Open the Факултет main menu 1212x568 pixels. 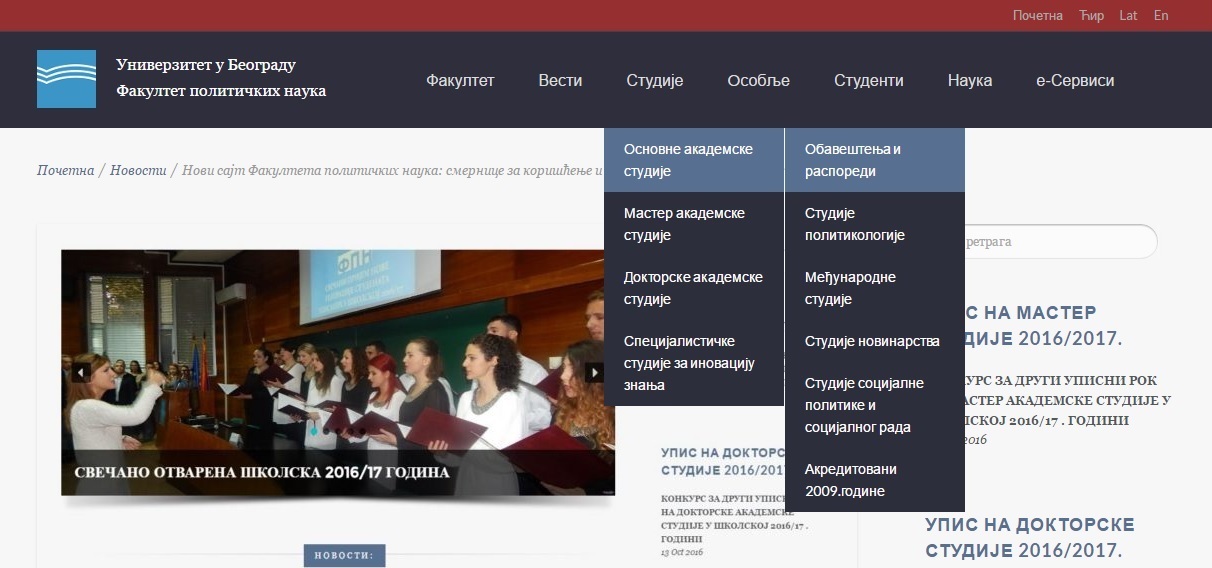click(x=460, y=80)
